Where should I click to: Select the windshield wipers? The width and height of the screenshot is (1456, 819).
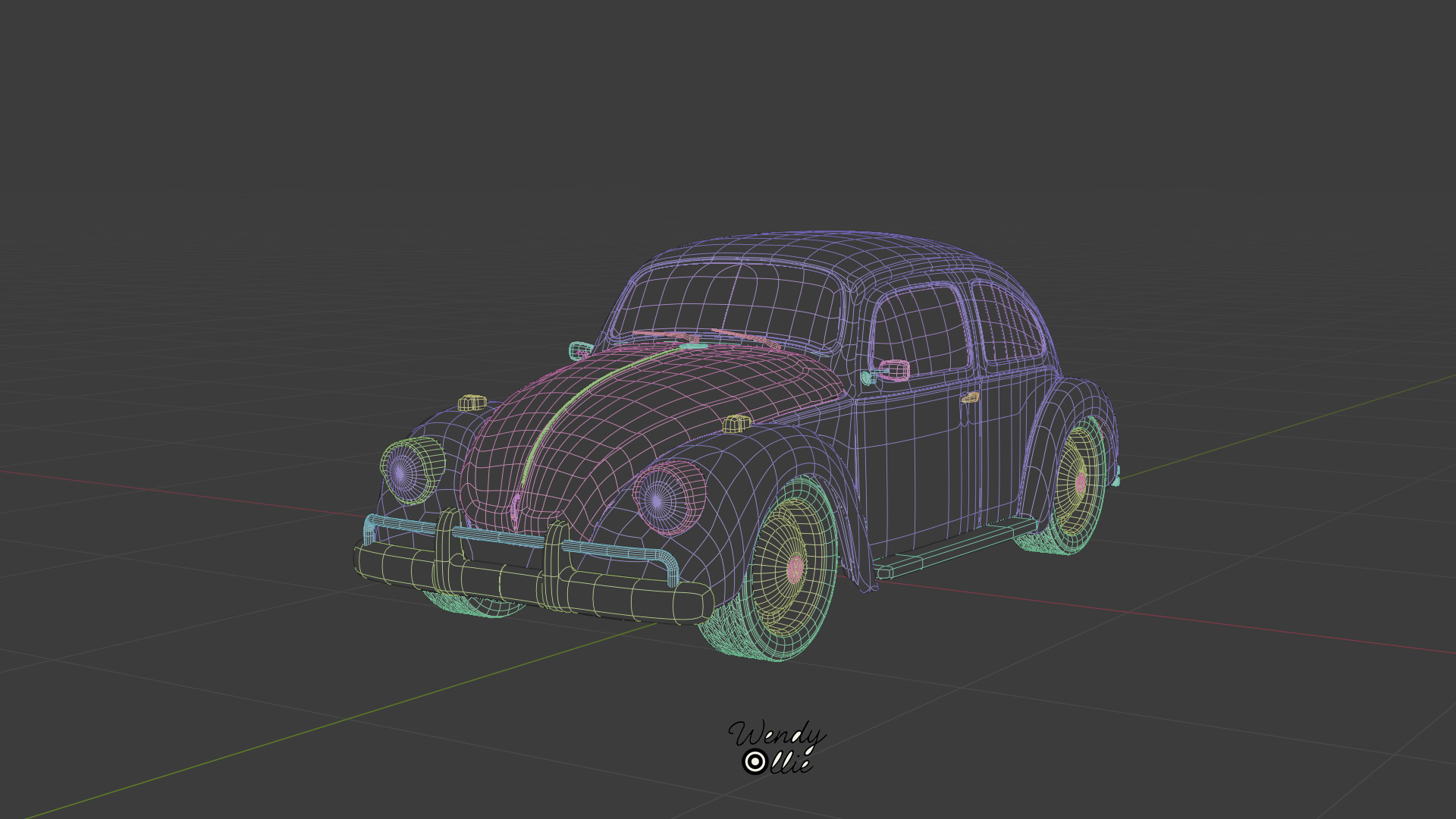click(705, 338)
